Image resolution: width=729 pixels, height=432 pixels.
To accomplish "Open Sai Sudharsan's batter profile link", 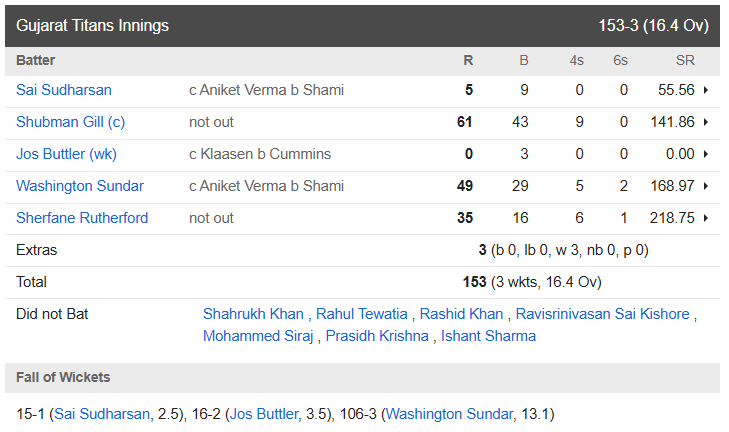I will (x=64, y=90).
